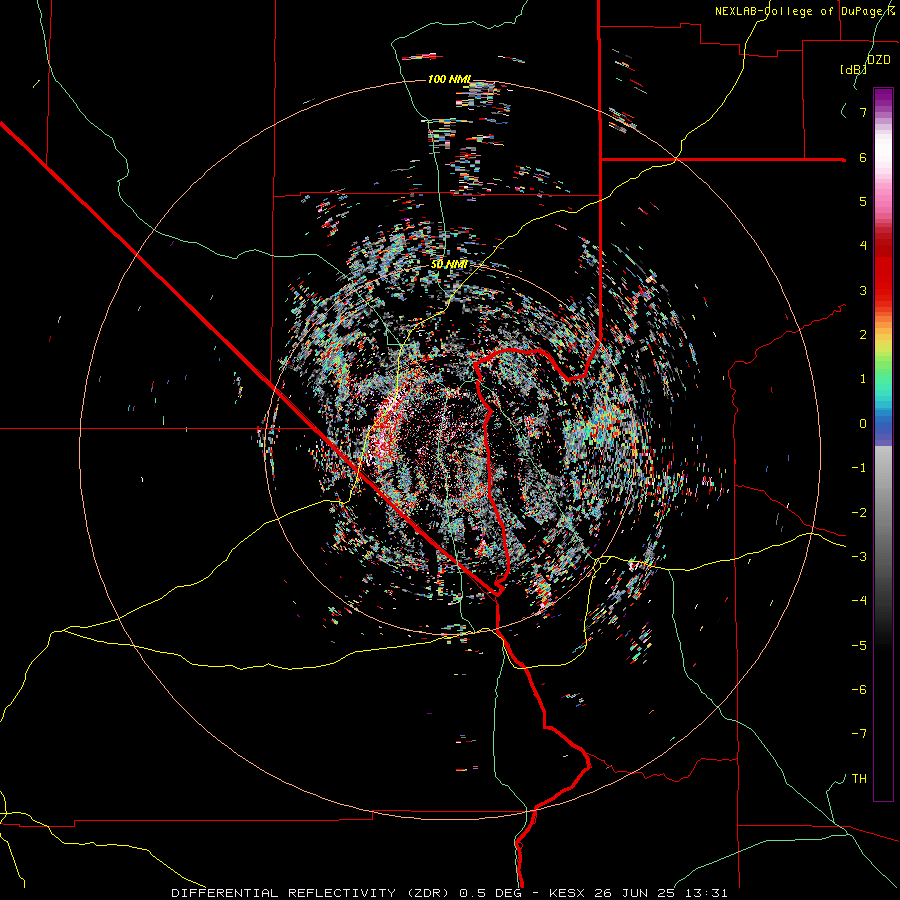Click the [dB] units label
900x900 pixels.
854,69
